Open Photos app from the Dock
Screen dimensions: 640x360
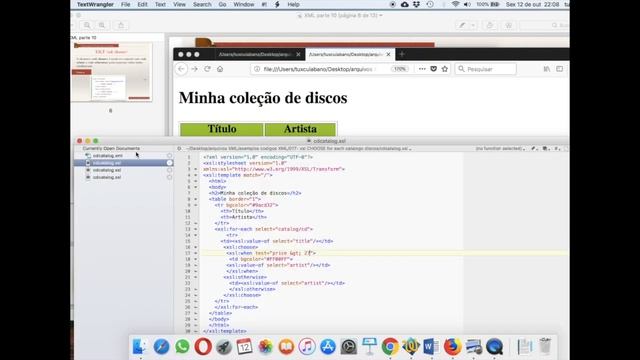point(265,347)
